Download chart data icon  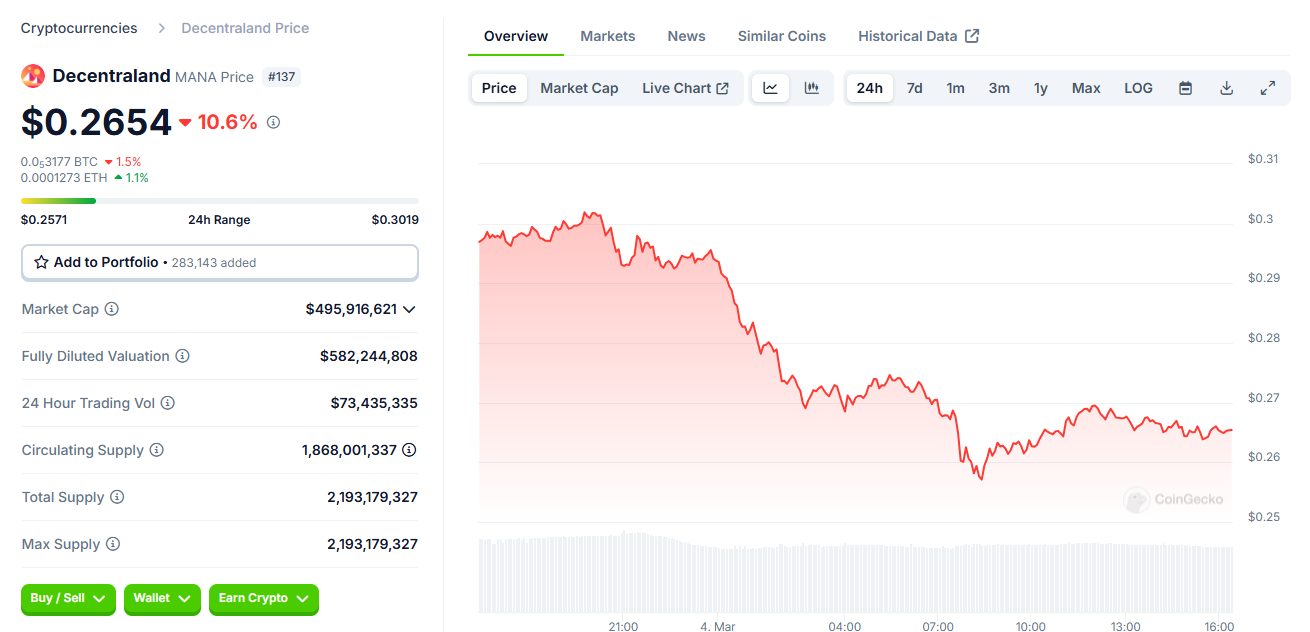(1226, 88)
